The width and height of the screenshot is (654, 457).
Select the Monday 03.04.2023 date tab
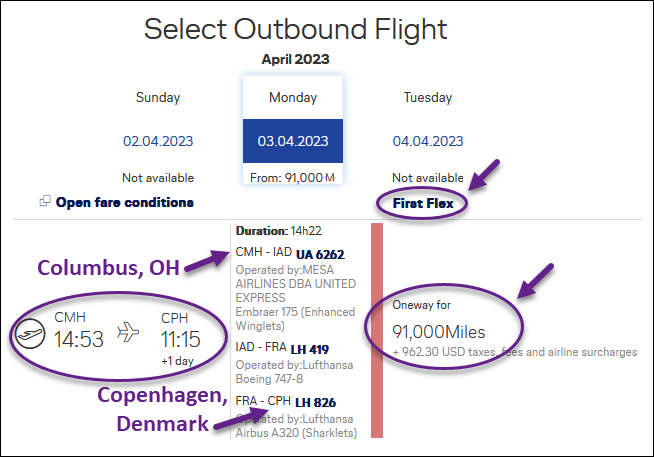click(x=293, y=130)
